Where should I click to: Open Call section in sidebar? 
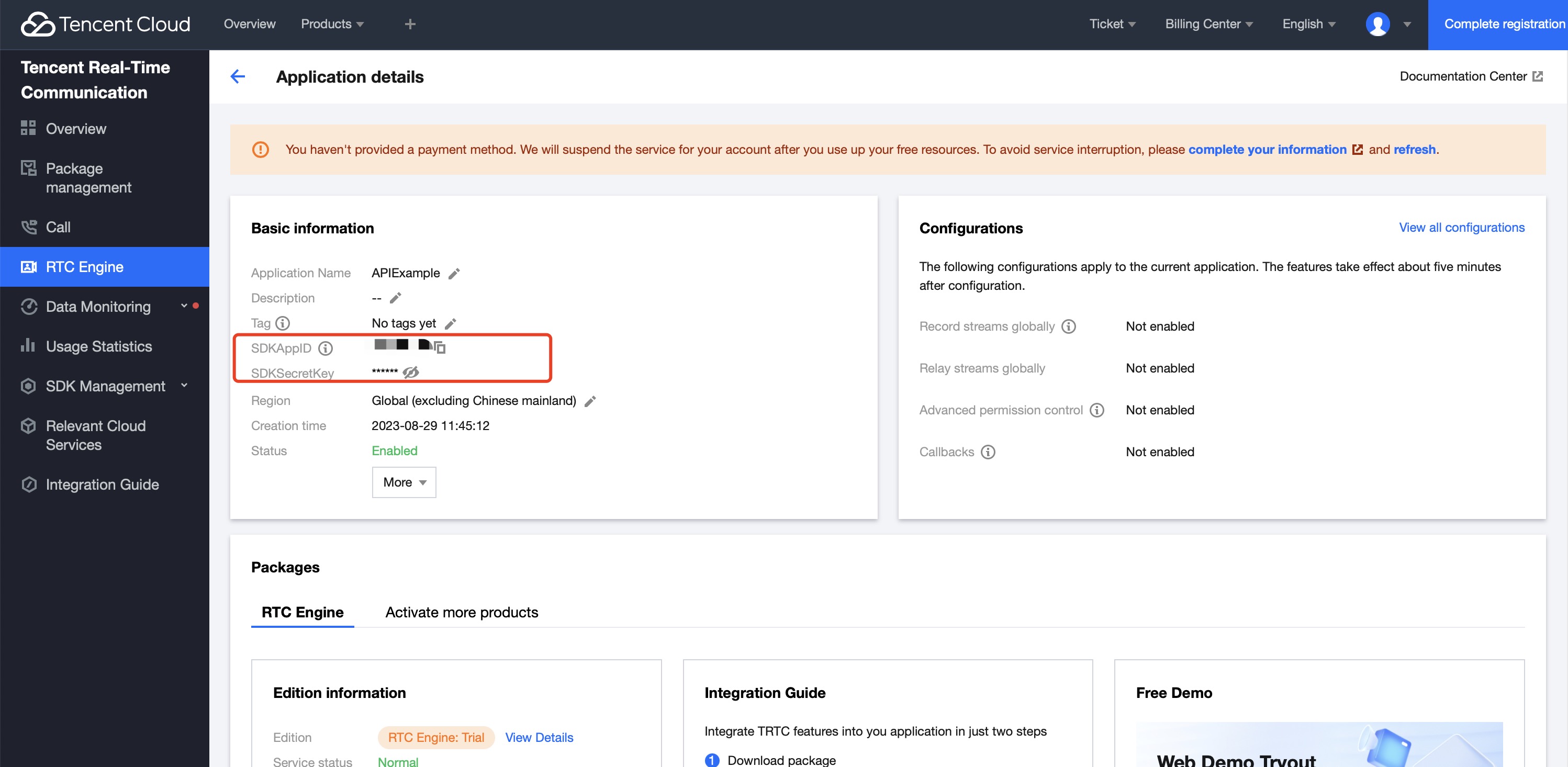(105, 227)
